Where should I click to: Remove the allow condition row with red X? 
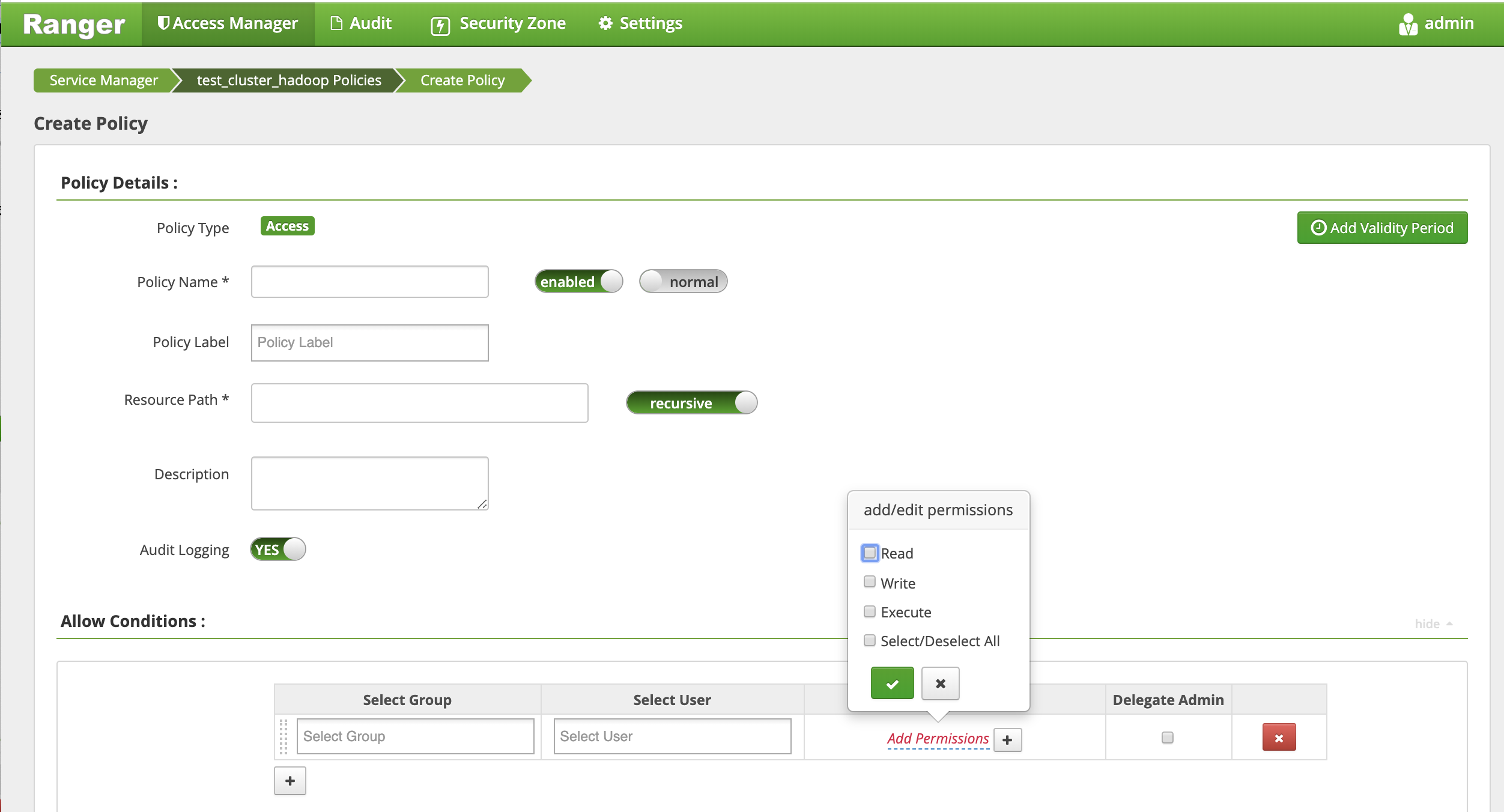(x=1279, y=738)
